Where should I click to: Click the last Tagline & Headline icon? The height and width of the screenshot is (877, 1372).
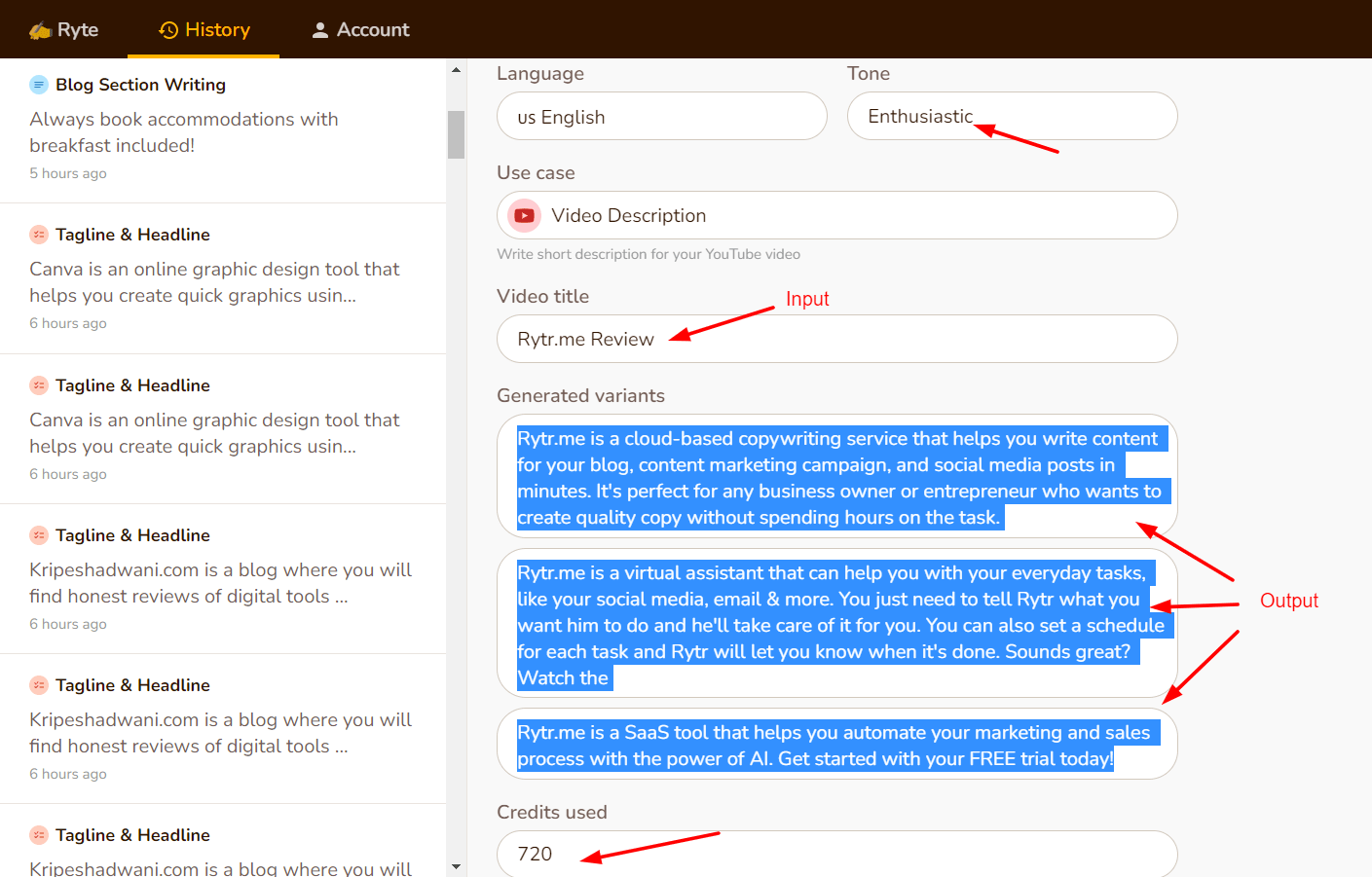pyautogui.click(x=39, y=835)
